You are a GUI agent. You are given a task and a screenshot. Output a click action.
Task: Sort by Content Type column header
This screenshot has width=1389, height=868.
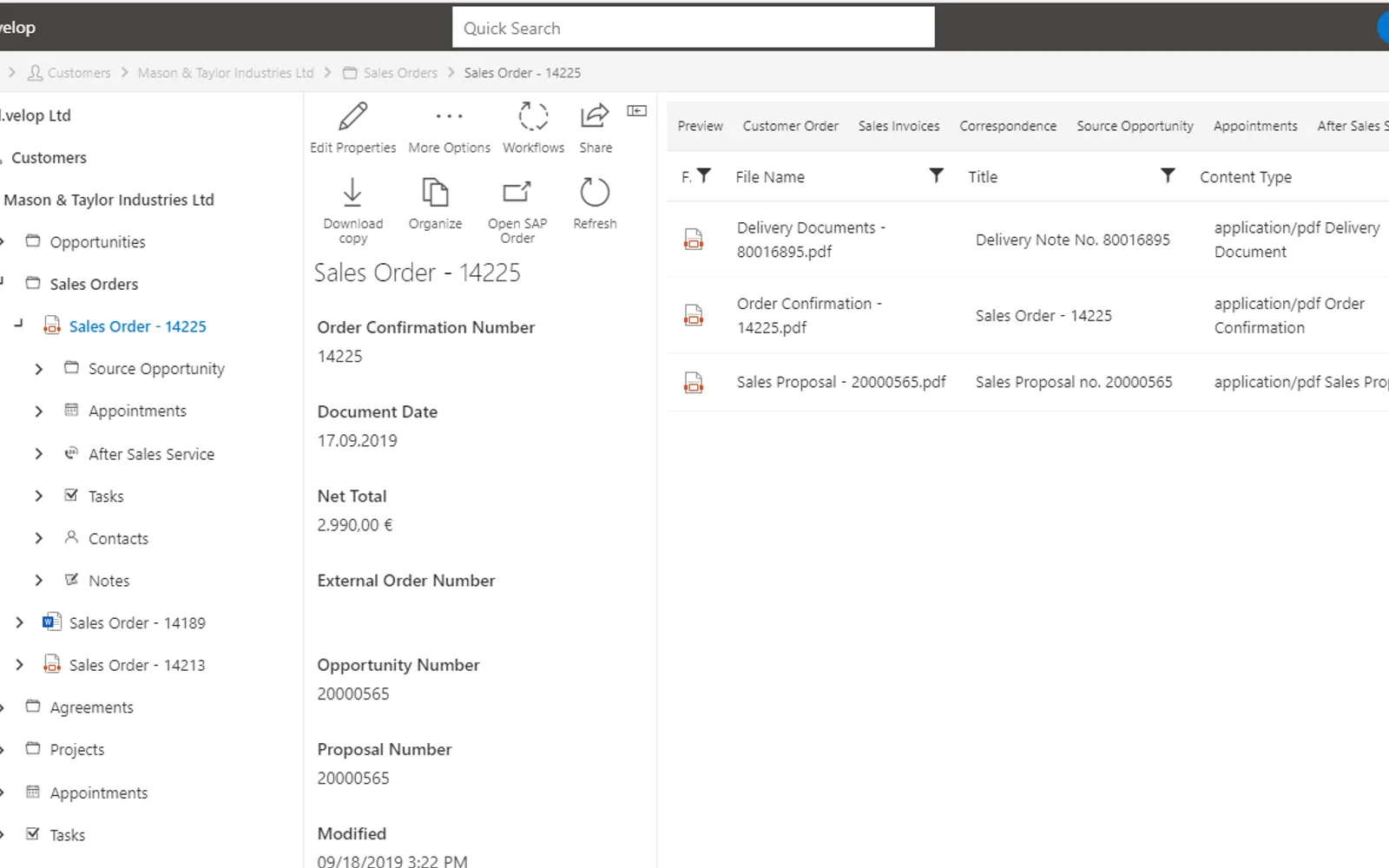pyautogui.click(x=1245, y=176)
